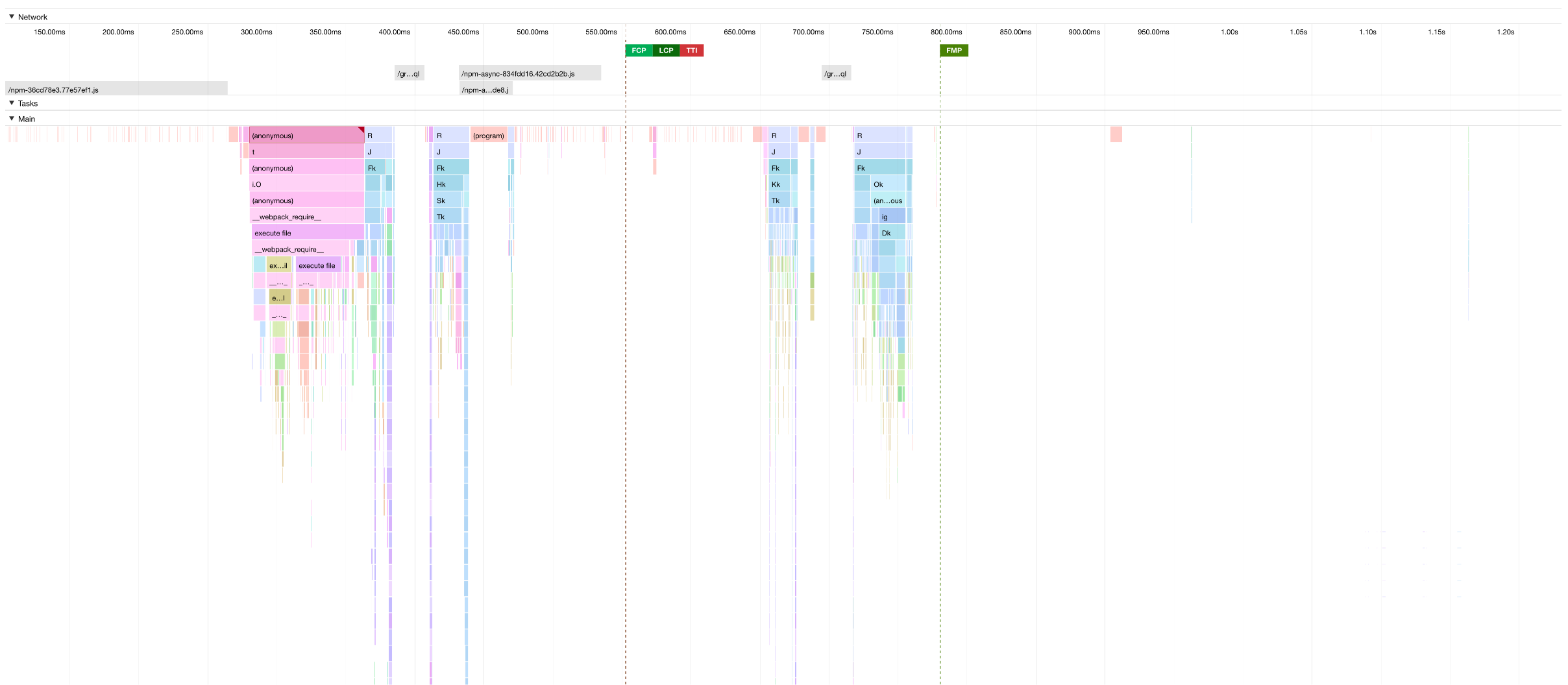Select the Fk frame above Hk
This screenshot has height=685, width=1568.
coord(451,168)
